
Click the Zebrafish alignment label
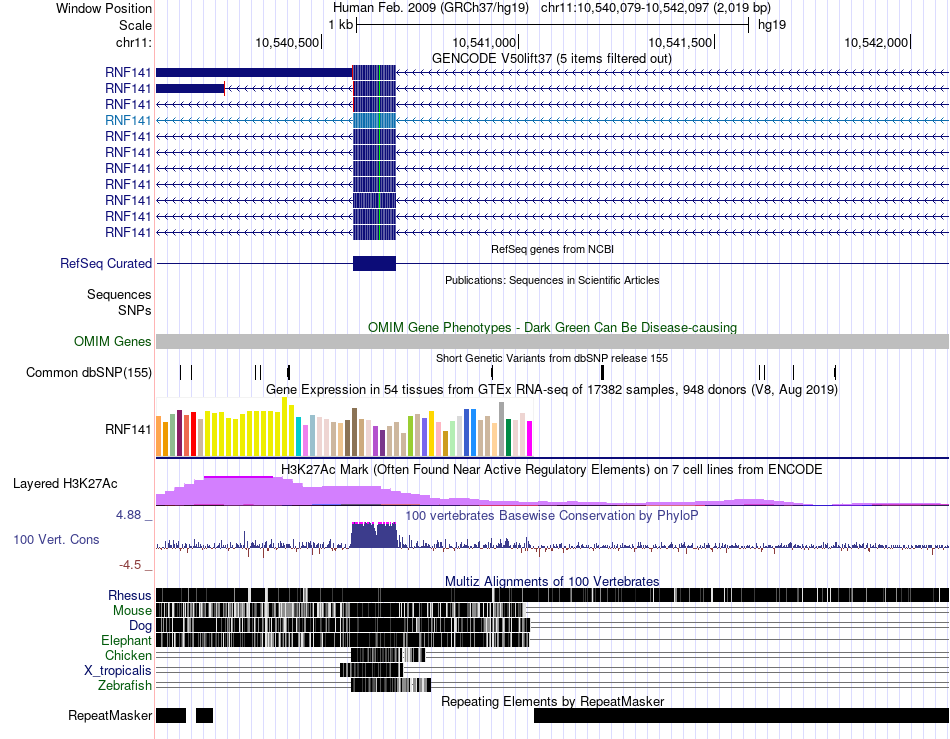(125, 686)
